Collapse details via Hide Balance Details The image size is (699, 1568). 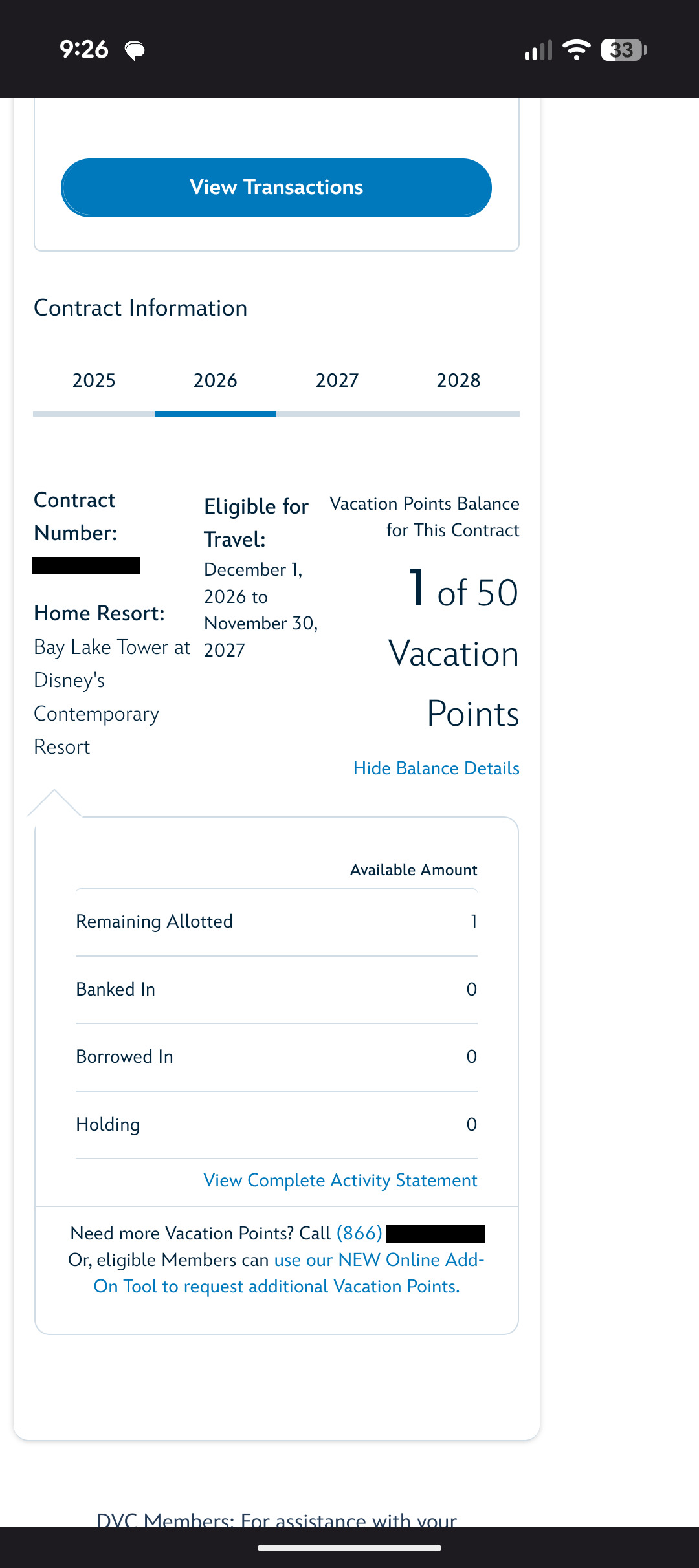tap(436, 768)
